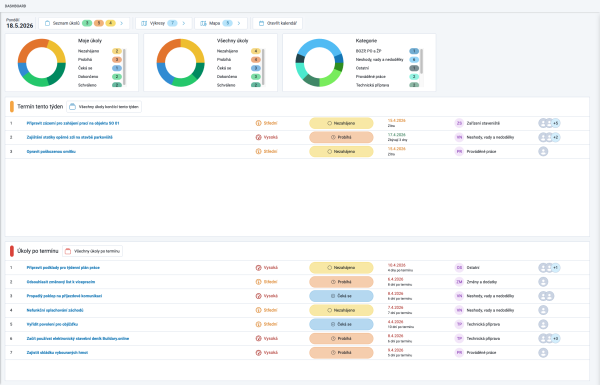The image size is (600, 385).
Task: Click the TP category badge in overdue row 5
Action: pyautogui.click(x=459, y=324)
